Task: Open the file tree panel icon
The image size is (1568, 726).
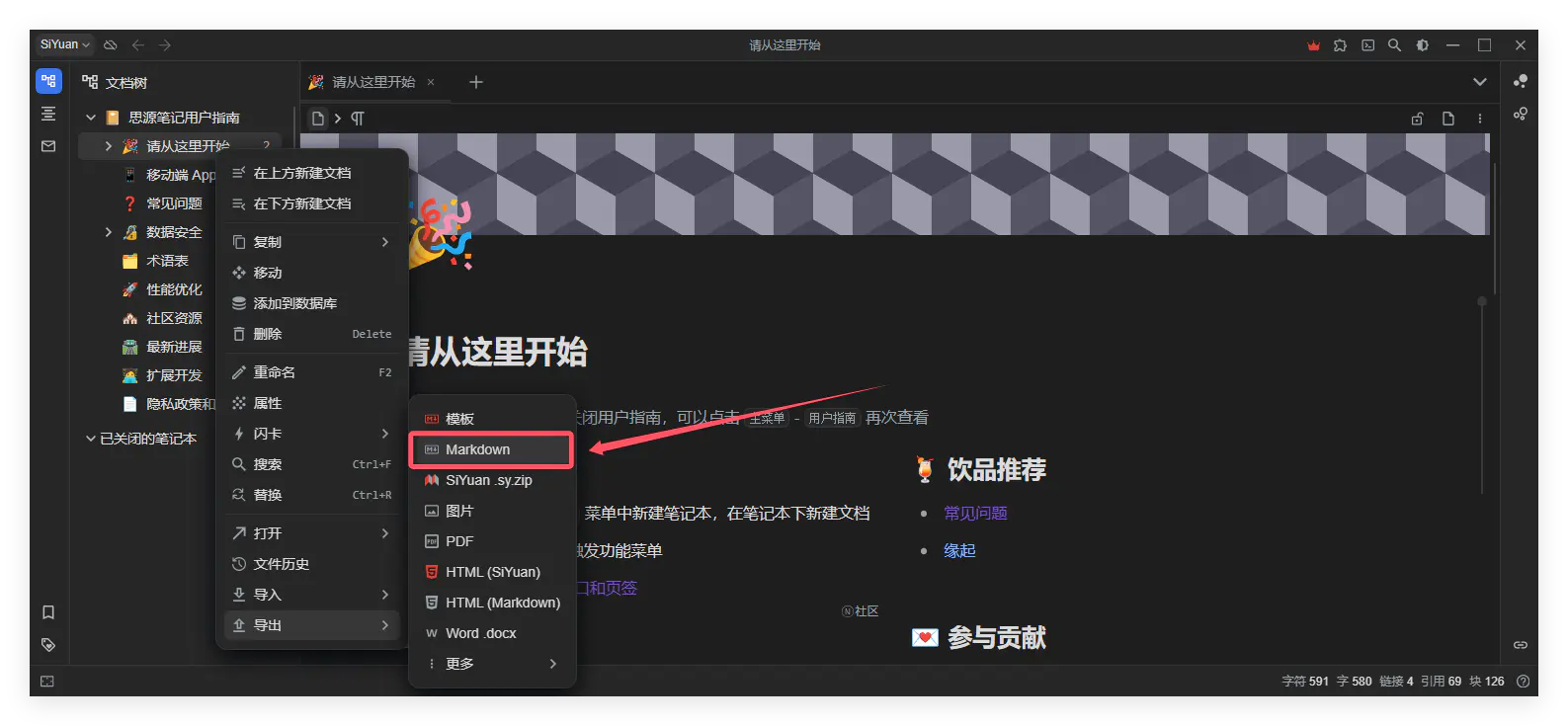Action: point(48,81)
